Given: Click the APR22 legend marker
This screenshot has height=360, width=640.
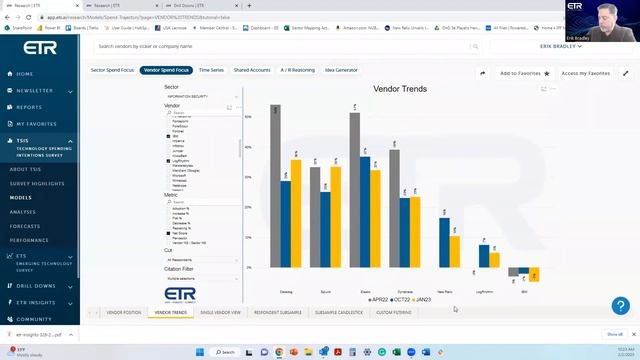Looking at the screenshot, I should point(370,300).
